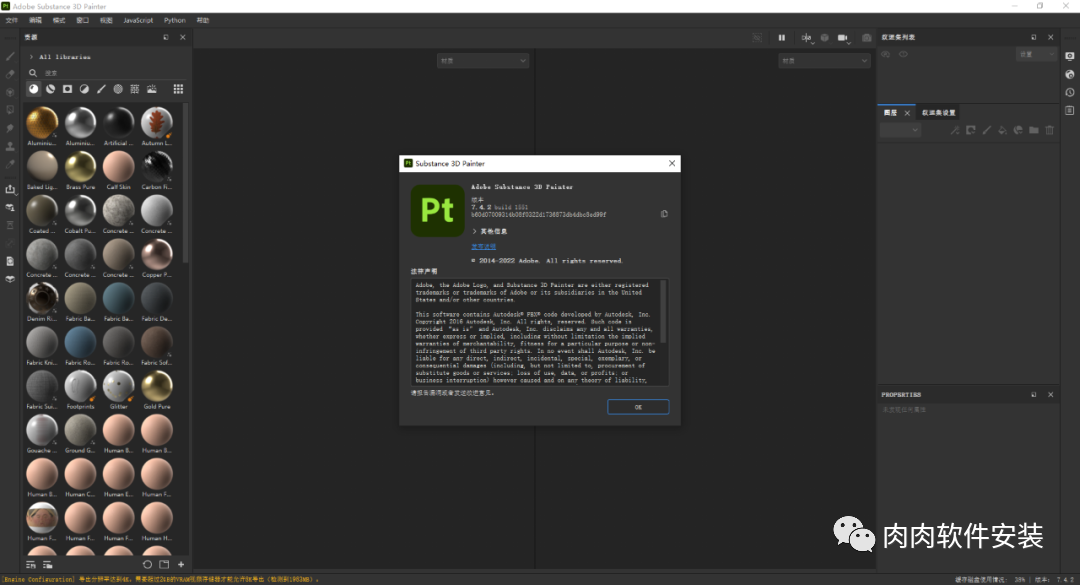Pick the Glitter material swatch
Image resolution: width=1080 pixels, height=585 pixels.
[118, 387]
